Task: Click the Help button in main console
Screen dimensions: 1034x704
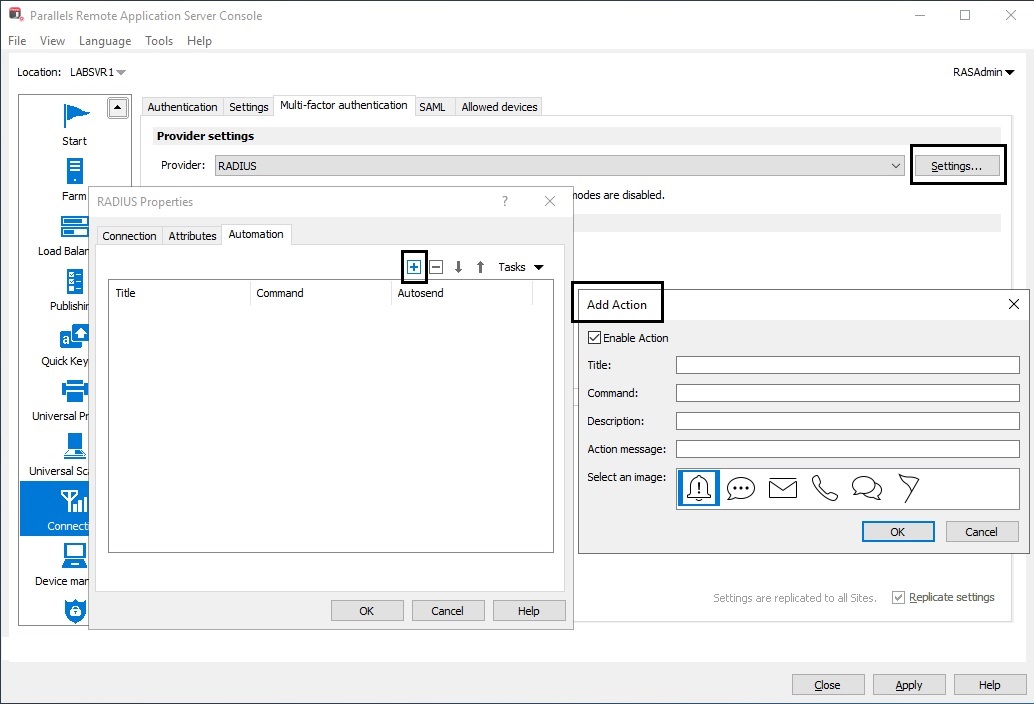Action: (x=989, y=685)
